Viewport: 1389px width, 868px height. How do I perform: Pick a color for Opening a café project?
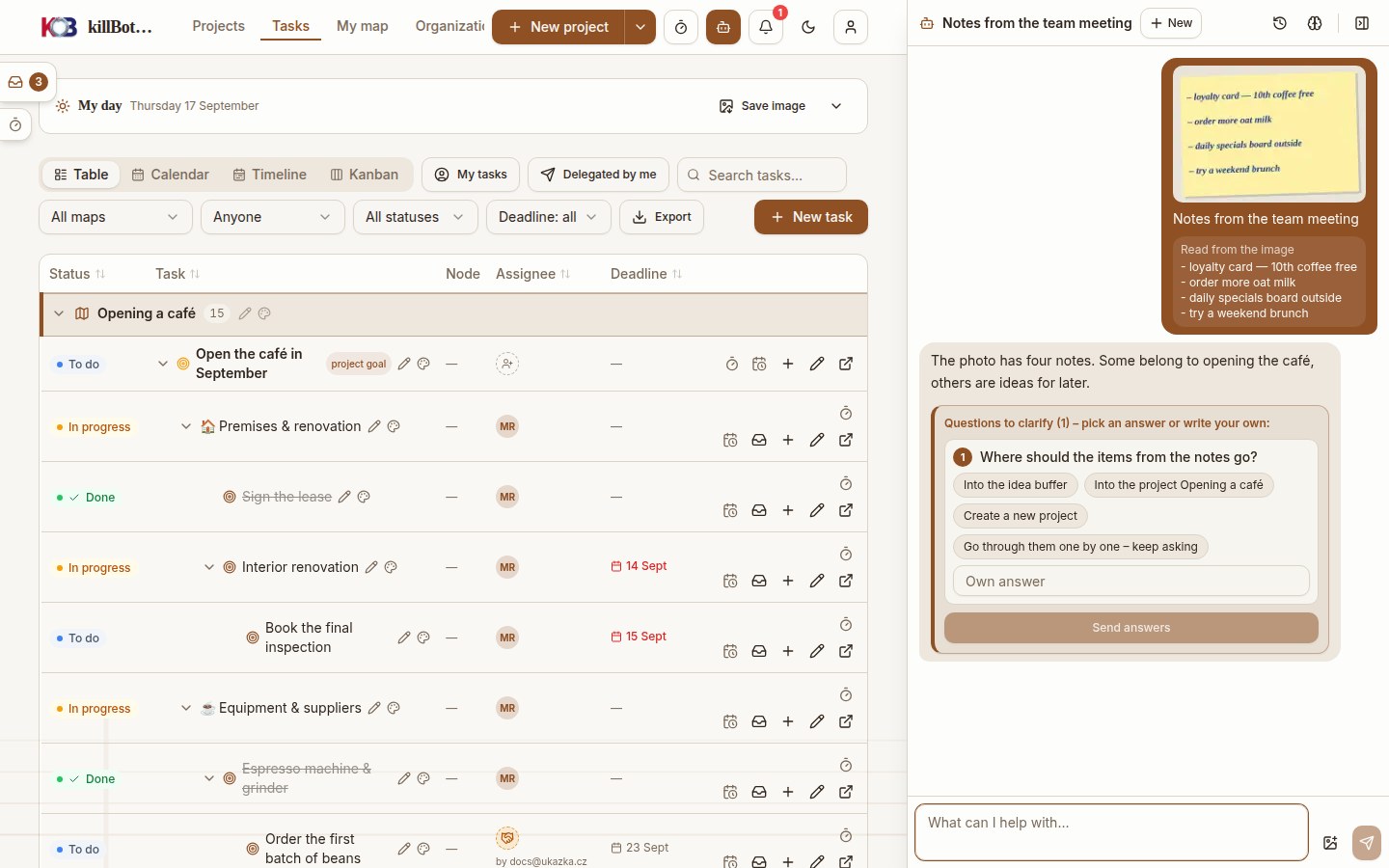coord(264,313)
